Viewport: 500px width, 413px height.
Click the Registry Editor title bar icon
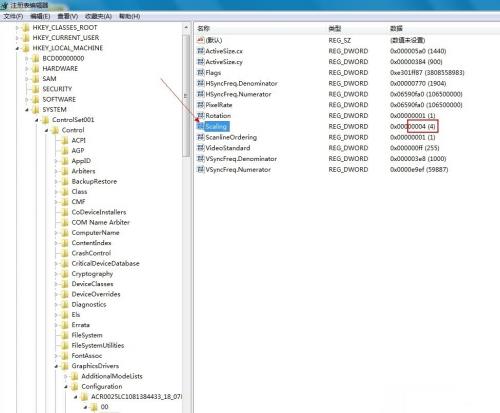click(x=4, y=6)
